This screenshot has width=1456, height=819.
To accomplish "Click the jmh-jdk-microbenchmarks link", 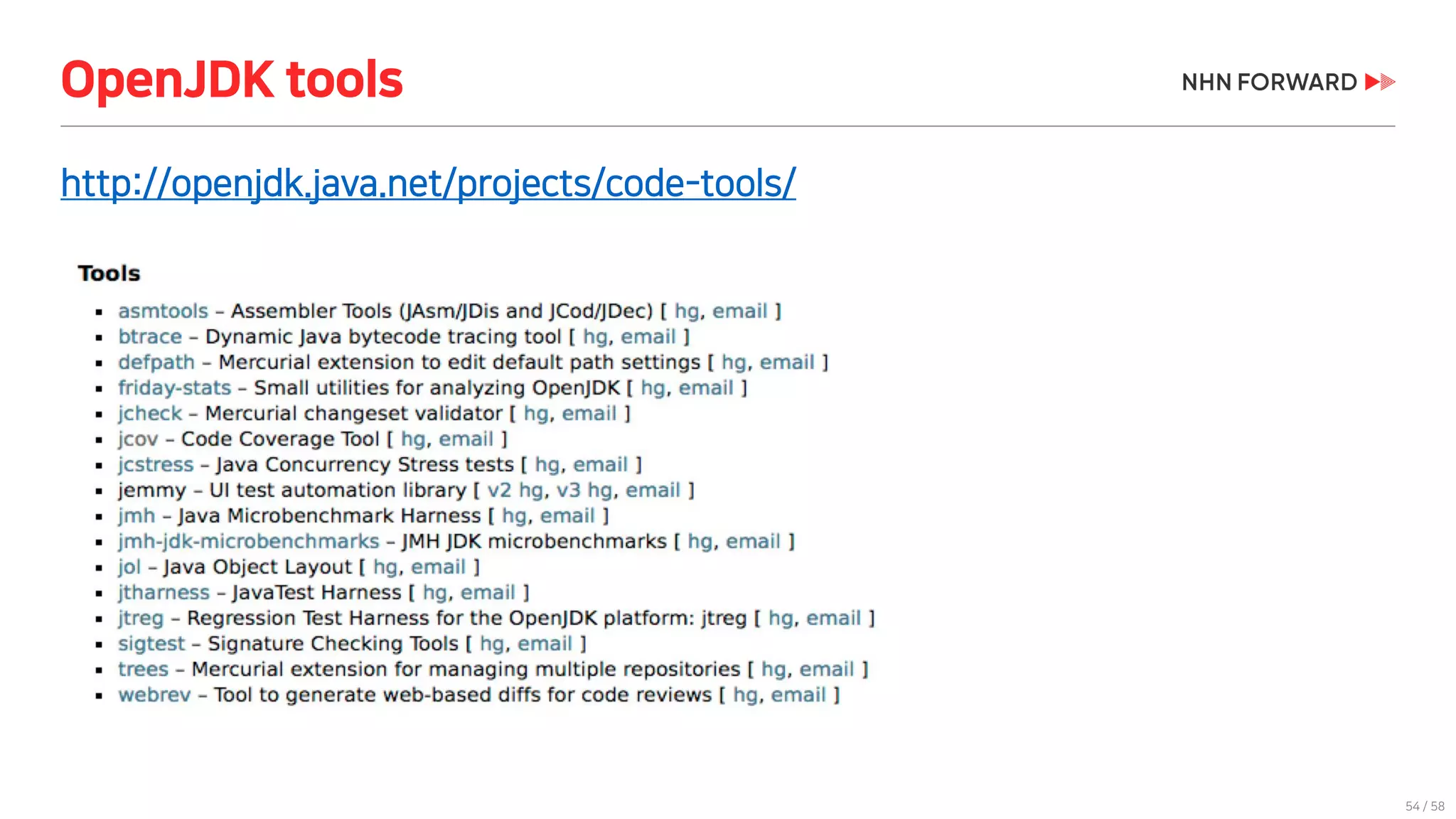I will coord(249,542).
